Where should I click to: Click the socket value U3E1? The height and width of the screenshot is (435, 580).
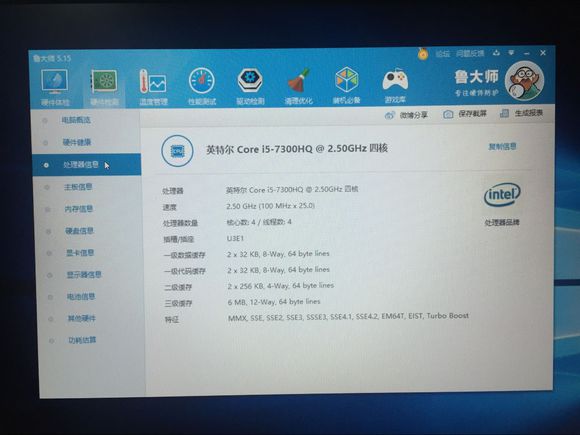pyautogui.click(x=235, y=239)
